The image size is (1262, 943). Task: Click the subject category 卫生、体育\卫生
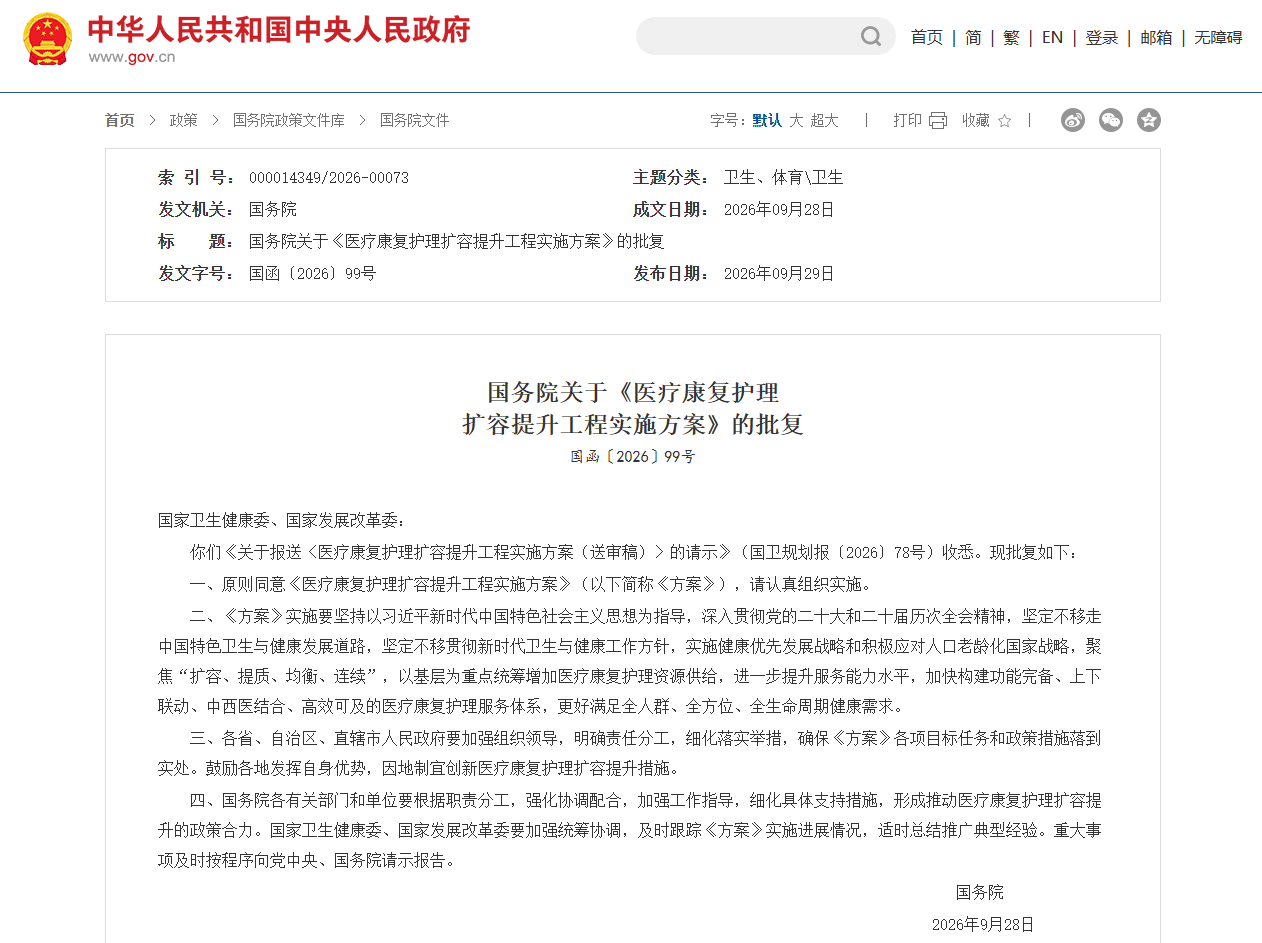pyautogui.click(x=784, y=178)
